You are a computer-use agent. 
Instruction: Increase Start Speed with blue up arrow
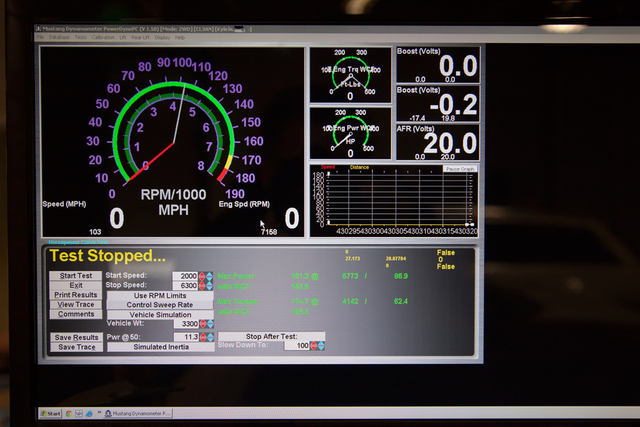[209, 276]
